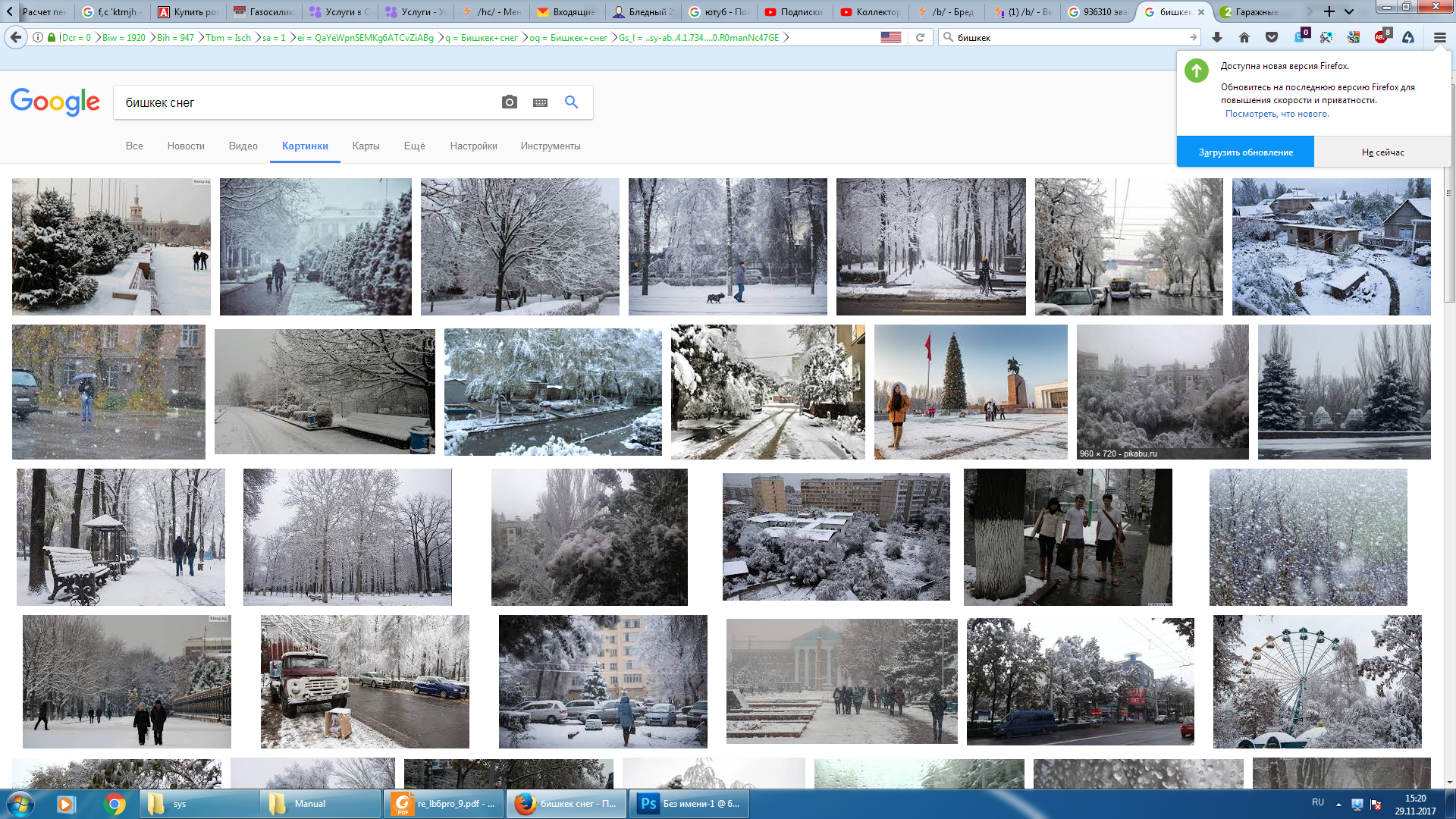Open the Ещё search options dropdown

point(414,146)
